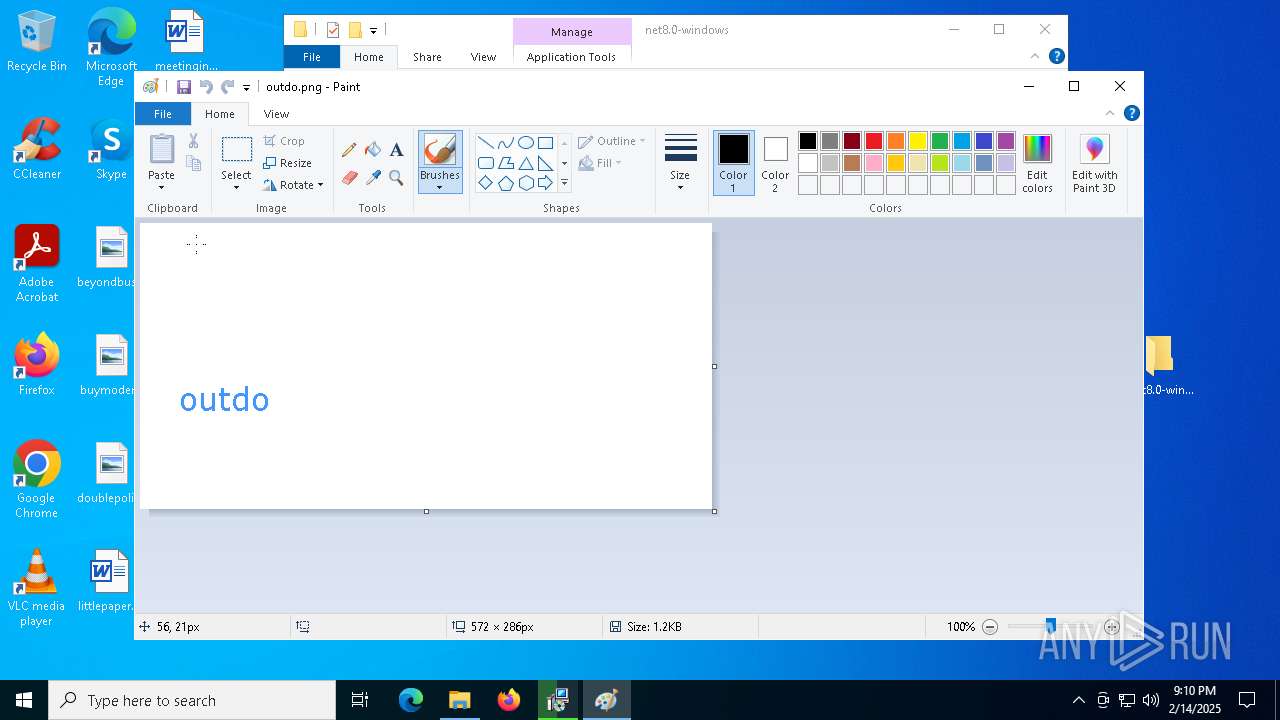Choose the Diamond shape
Viewport: 1280px width, 720px height.
tap(486, 183)
